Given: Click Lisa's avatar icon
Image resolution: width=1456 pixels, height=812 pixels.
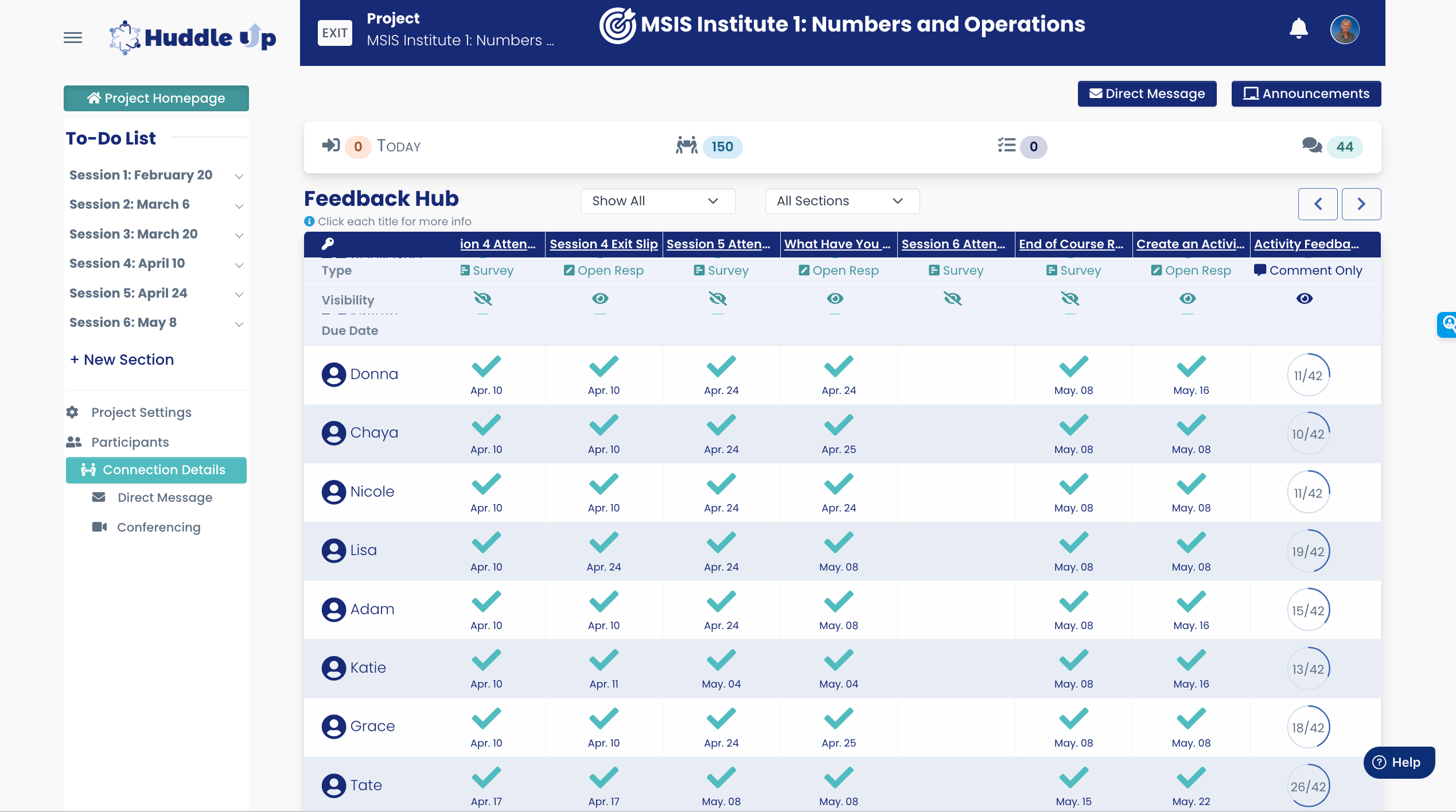Looking at the screenshot, I should coord(334,551).
